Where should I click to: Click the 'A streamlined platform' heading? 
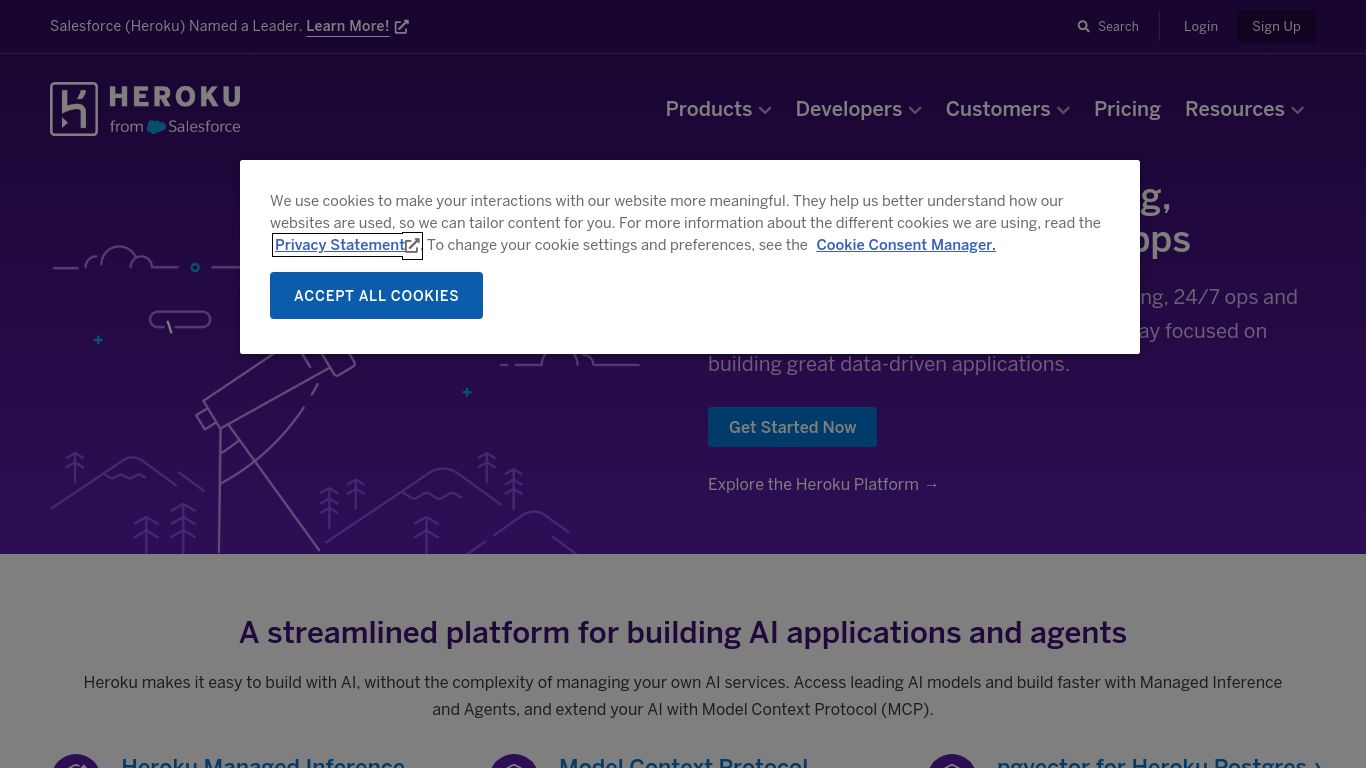(683, 633)
